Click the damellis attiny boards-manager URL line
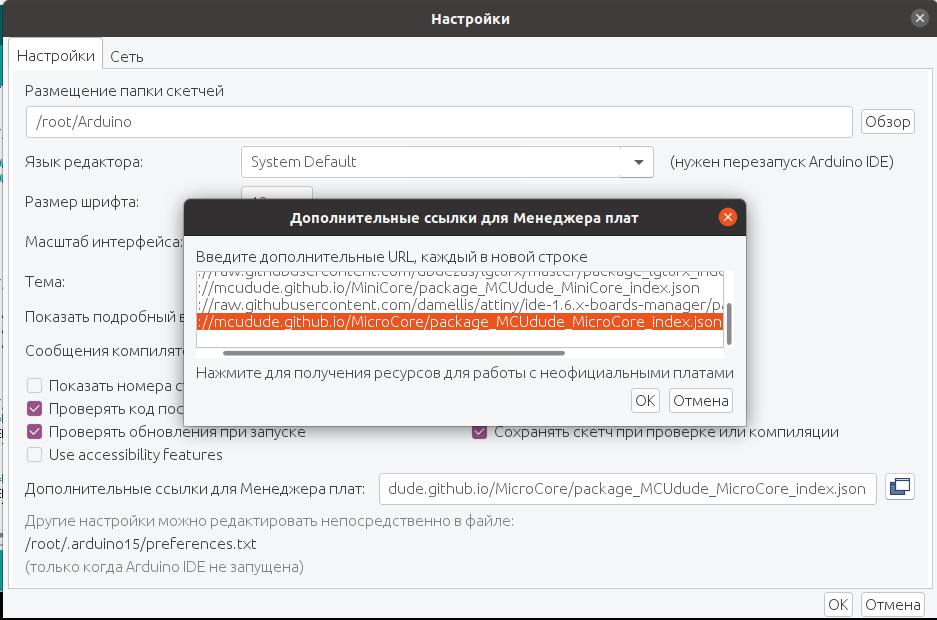937x620 pixels. click(460, 305)
